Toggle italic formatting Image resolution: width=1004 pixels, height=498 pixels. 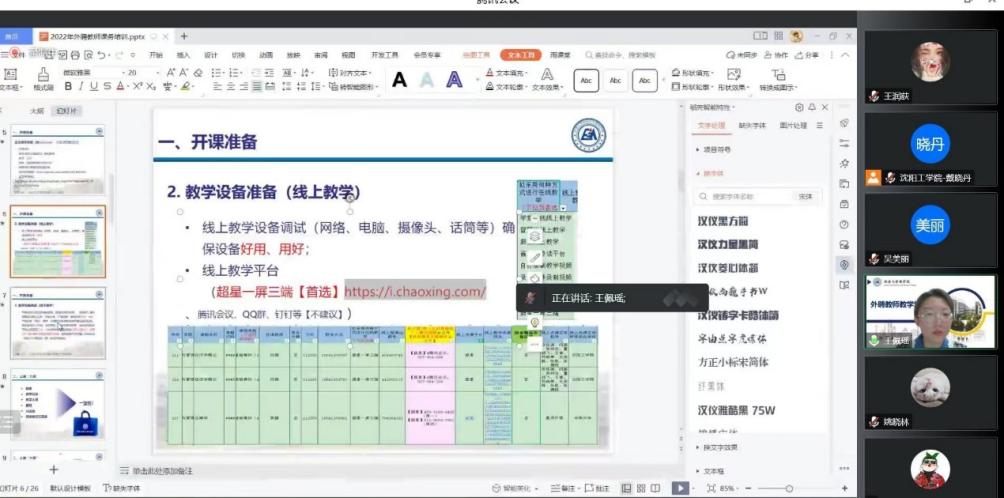tap(81, 86)
